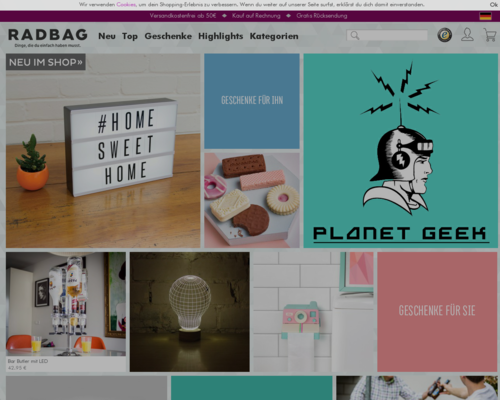
Task: Click the search input field
Action: pos(387,35)
